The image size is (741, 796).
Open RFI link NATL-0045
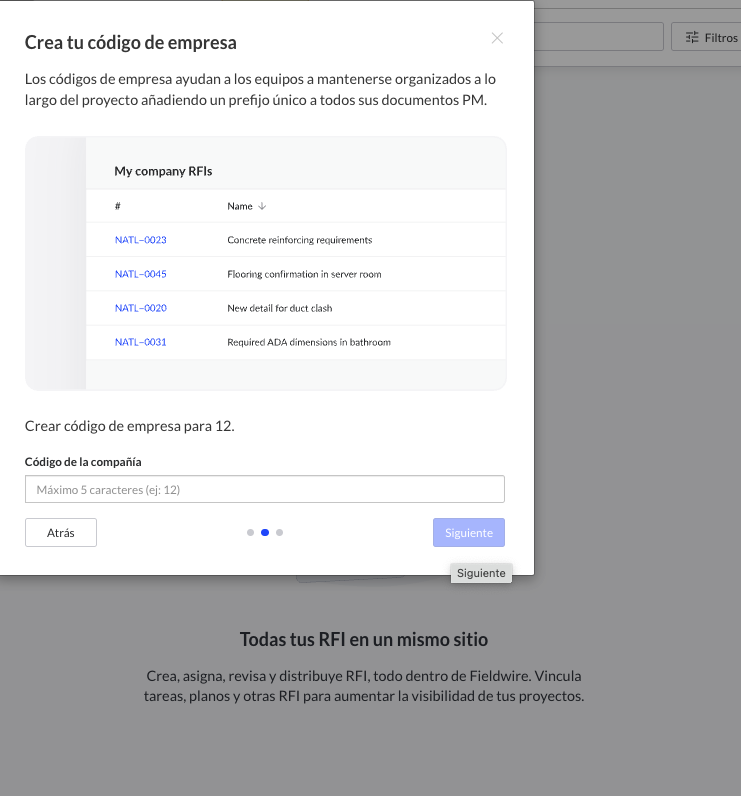(x=141, y=274)
